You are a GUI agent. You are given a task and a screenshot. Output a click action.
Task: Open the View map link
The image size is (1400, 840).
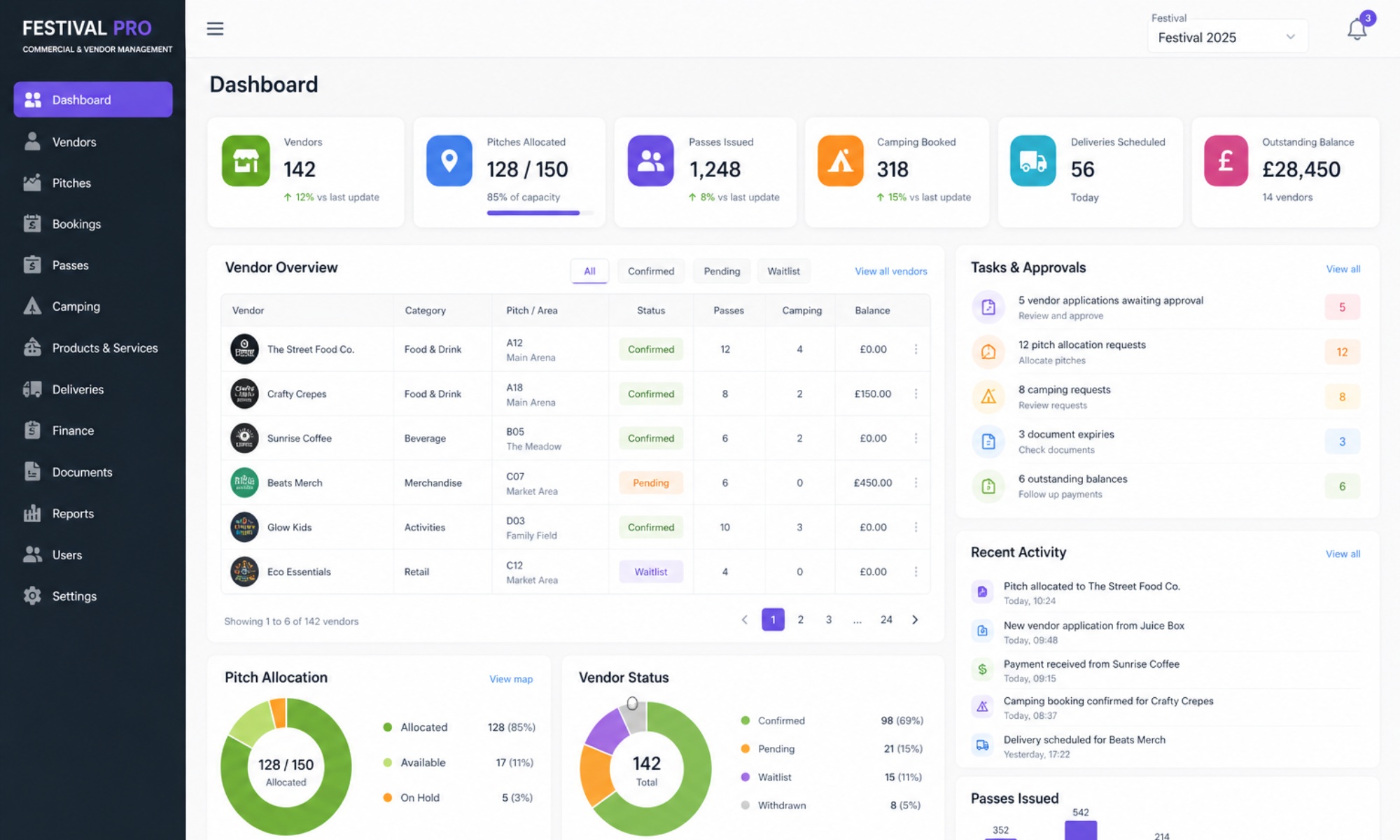pyautogui.click(x=511, y=679)
